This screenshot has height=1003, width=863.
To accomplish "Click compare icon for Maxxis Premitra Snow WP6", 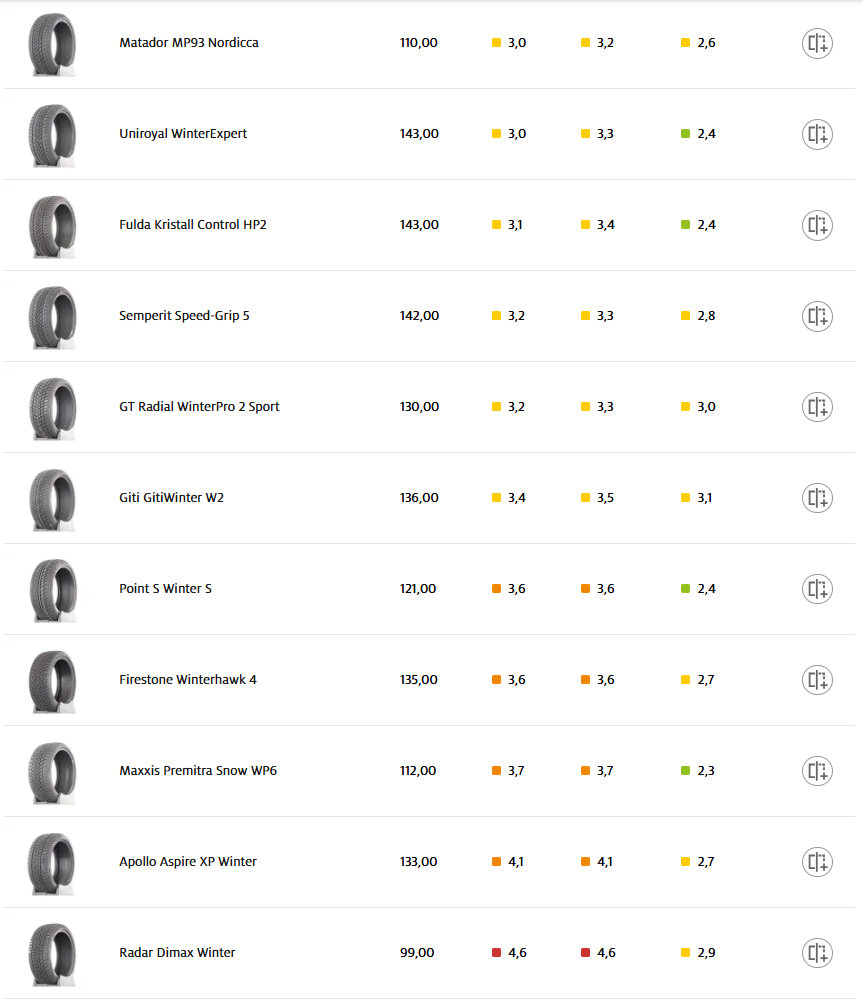I will [x=817, y=771].
